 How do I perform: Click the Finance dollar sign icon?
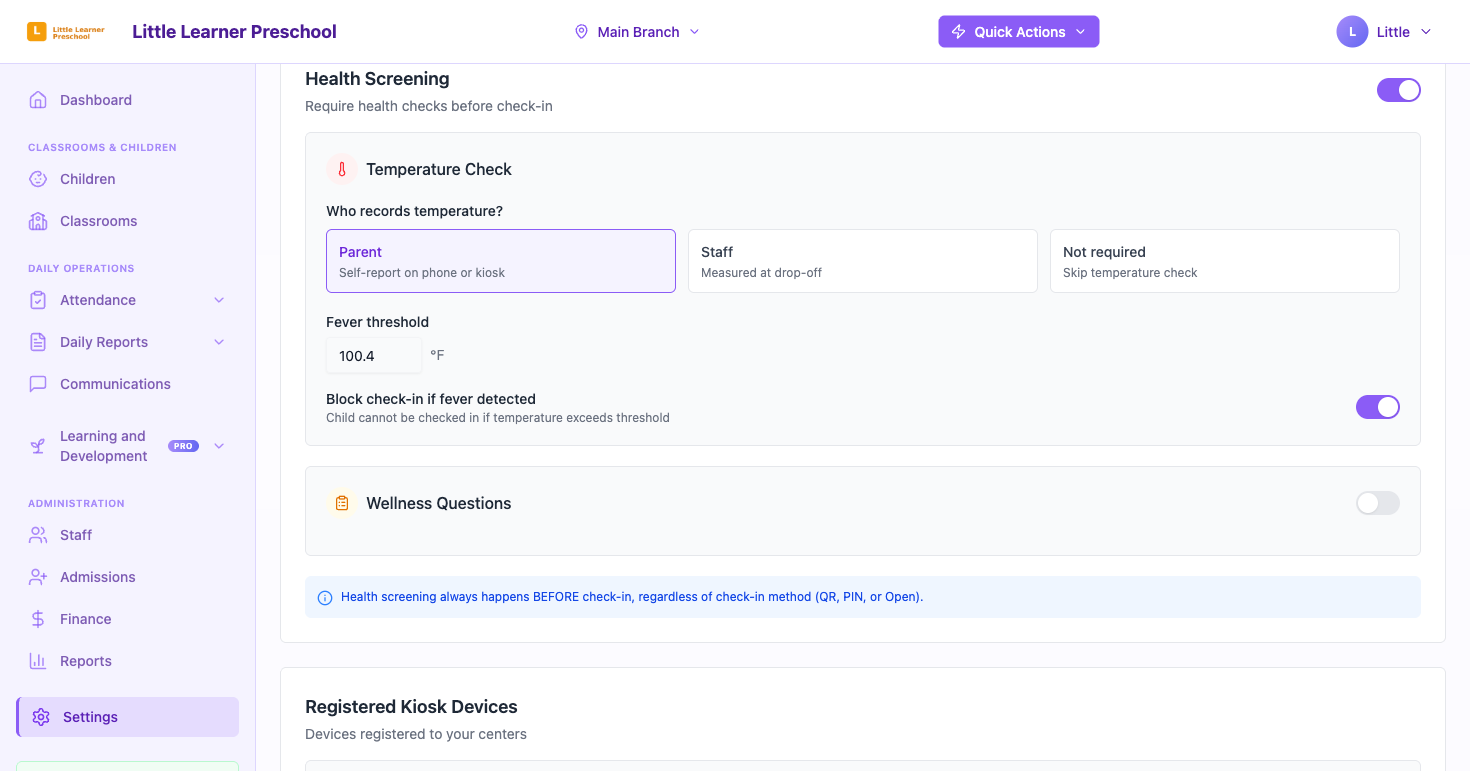point(38,619)
